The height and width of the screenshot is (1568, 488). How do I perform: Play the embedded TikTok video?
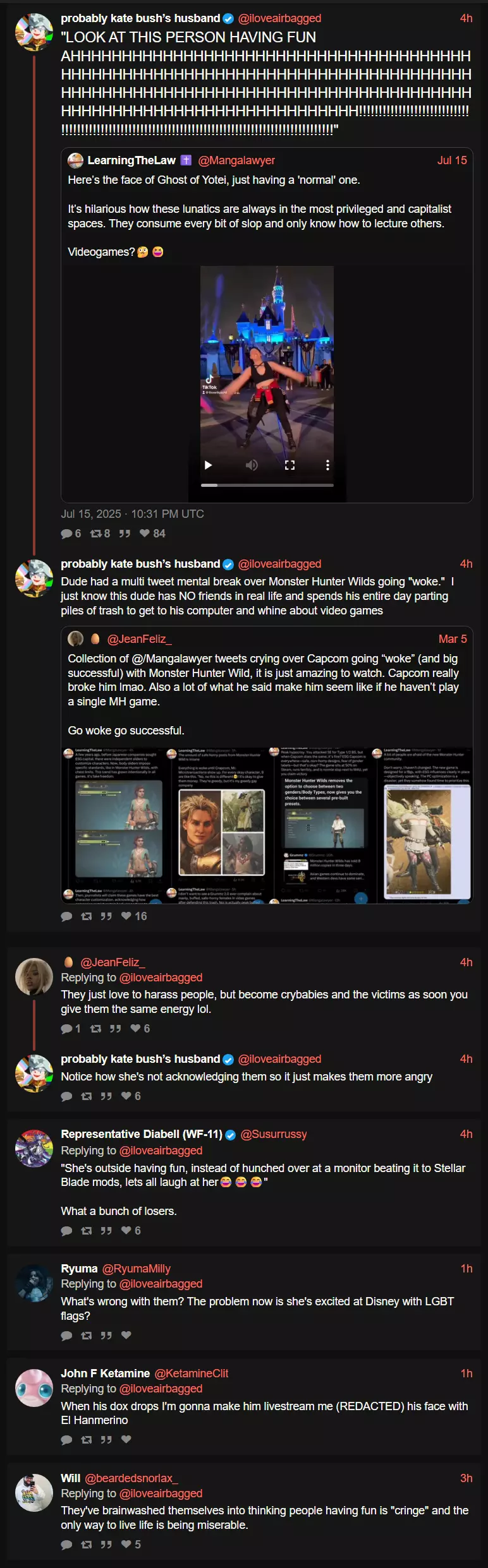coord(208,465)
